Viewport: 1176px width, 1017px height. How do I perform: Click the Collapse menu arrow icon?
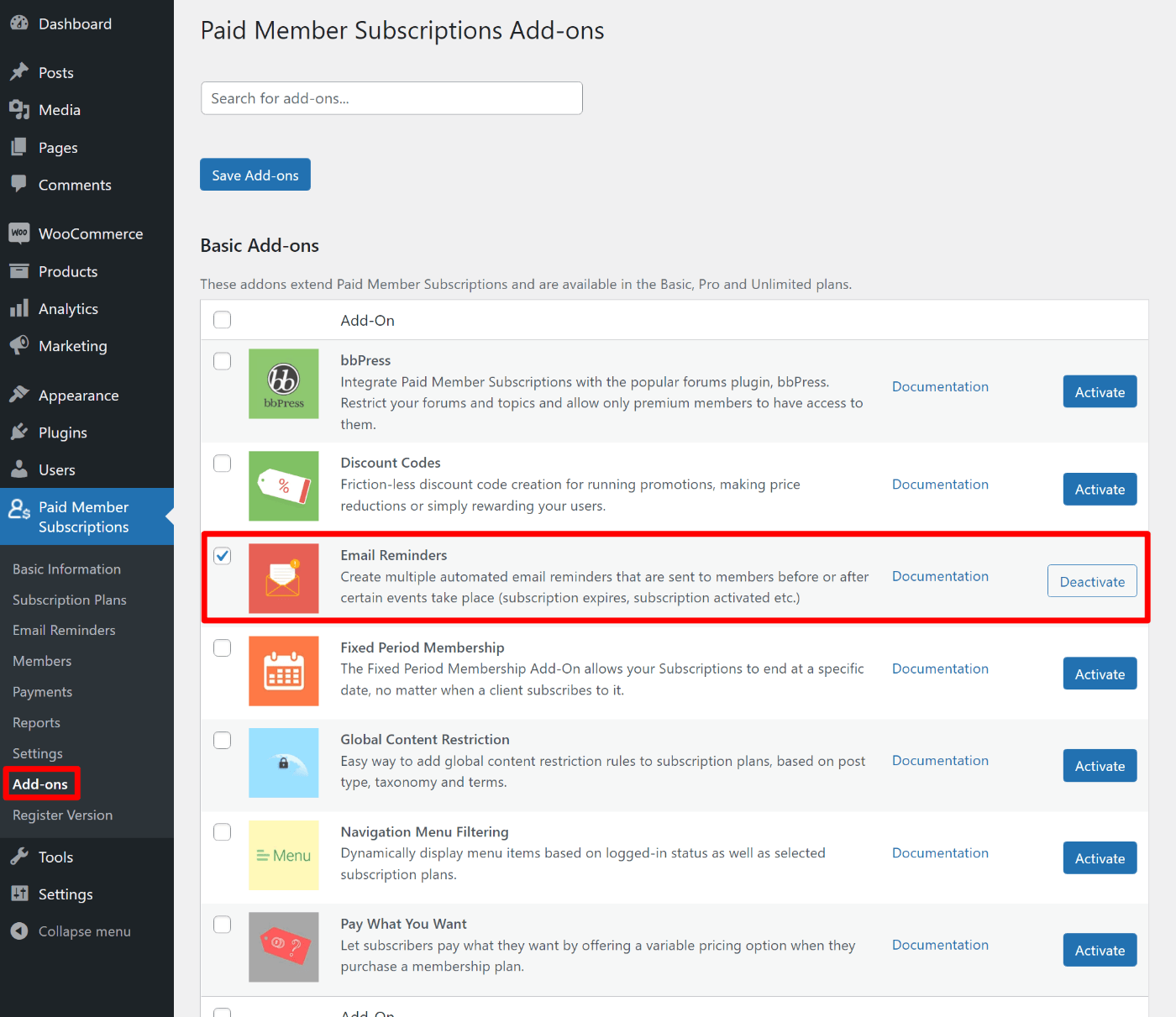click(19, 931)
